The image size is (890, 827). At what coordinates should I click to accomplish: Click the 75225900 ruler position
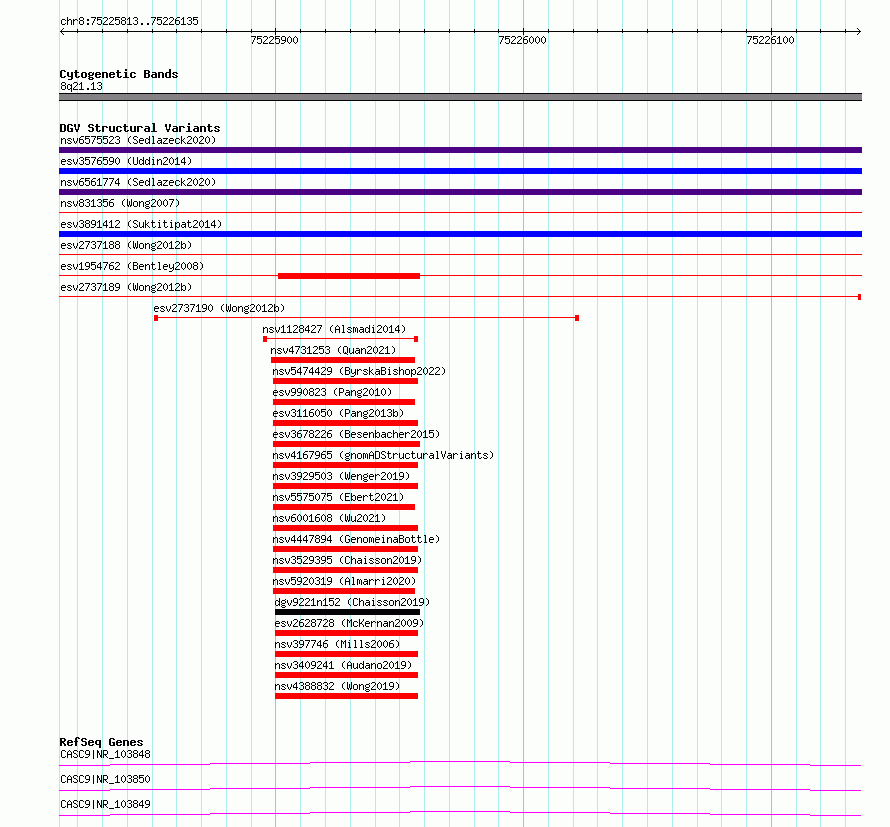coord(274,40)
